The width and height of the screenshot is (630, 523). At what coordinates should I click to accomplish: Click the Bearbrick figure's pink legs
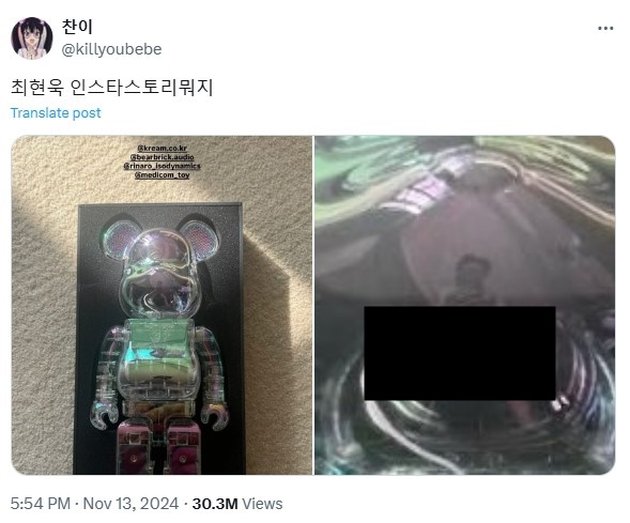pos(159,445)
